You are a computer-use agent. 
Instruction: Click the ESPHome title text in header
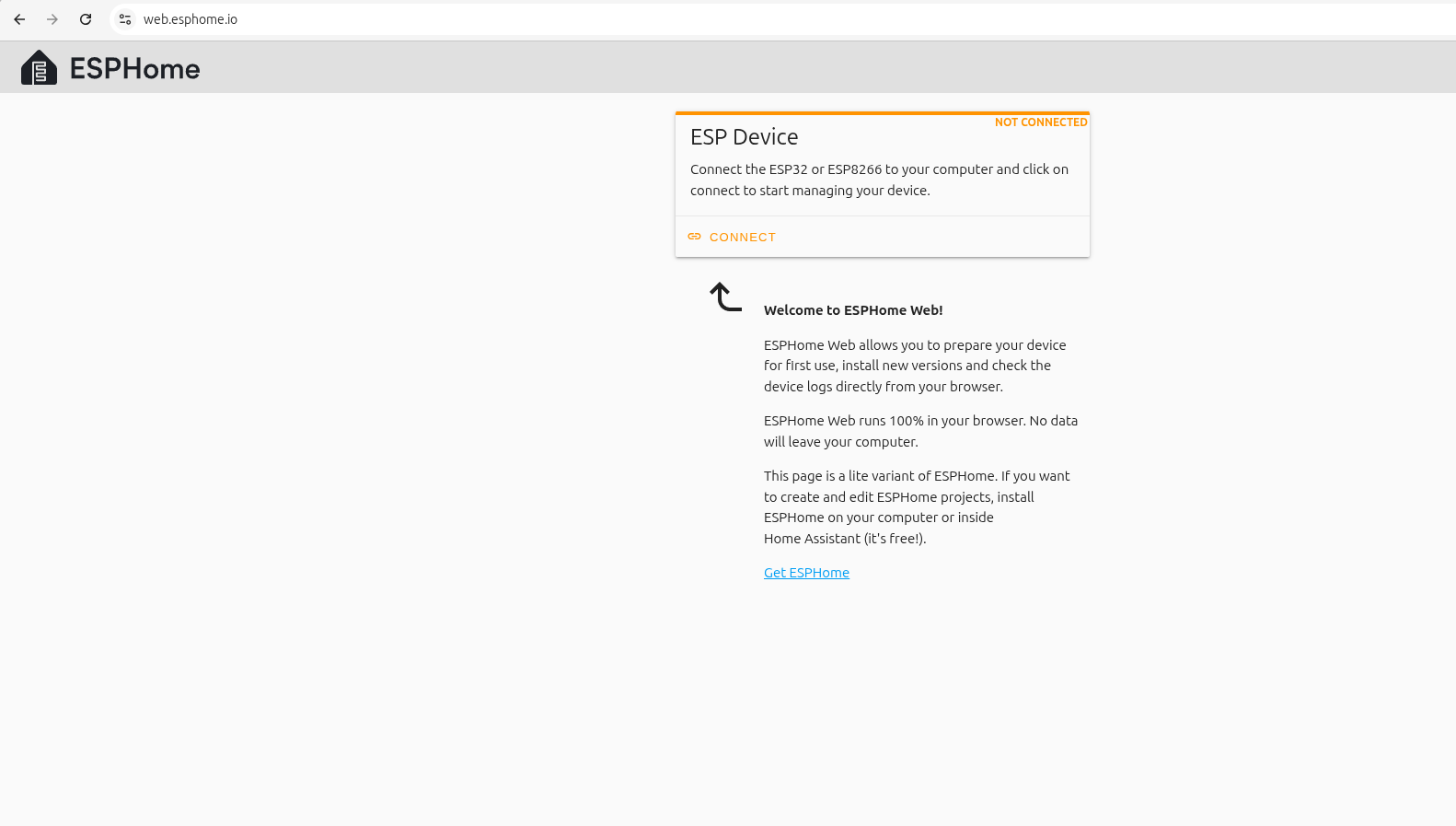134,69
